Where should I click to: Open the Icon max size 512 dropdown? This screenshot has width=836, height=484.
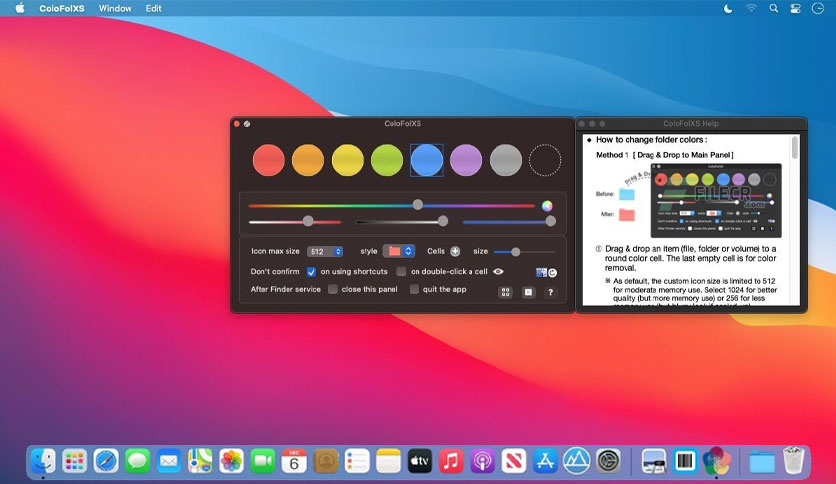[x=325, y=251]
